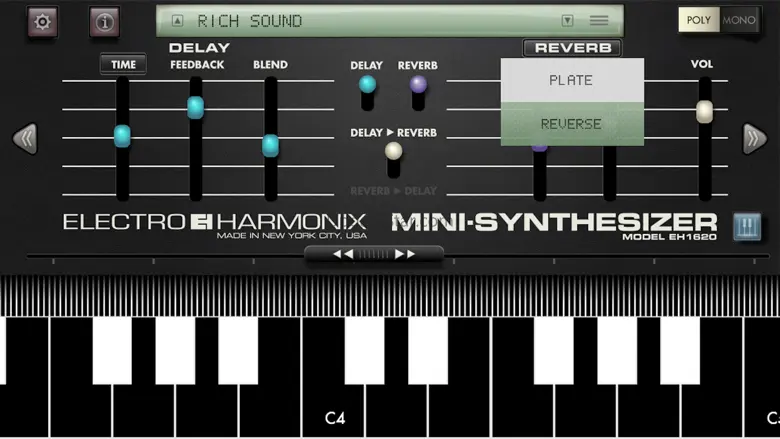
Task: Open the info icon button
Action: pyautogui.click(x=104, y=22)
